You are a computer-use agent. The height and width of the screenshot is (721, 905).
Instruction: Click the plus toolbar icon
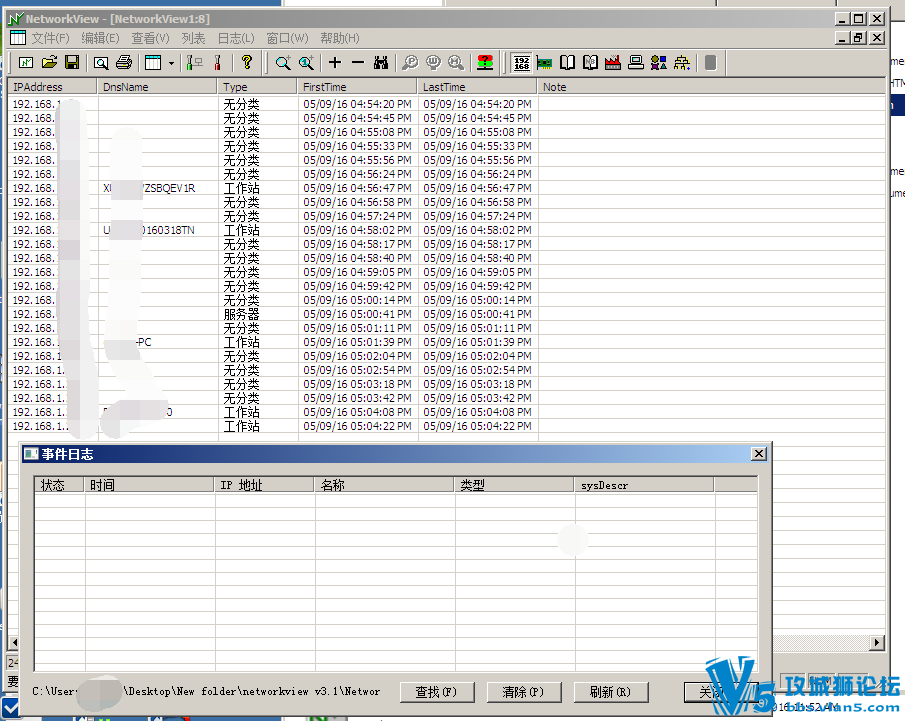point(335,62)
